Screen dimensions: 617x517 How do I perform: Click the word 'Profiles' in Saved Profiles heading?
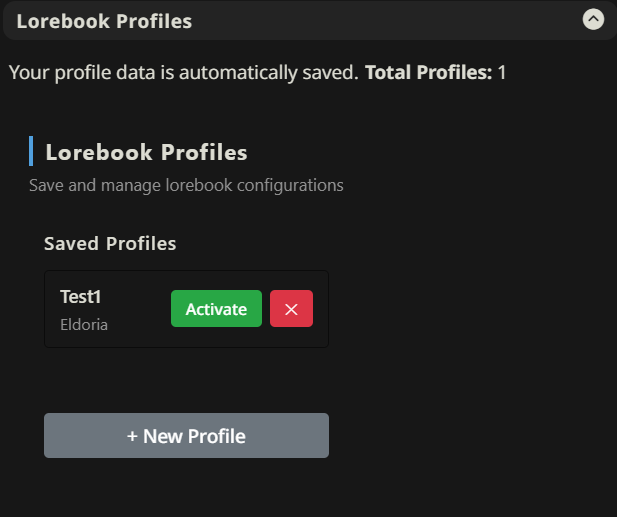(141, 243)
